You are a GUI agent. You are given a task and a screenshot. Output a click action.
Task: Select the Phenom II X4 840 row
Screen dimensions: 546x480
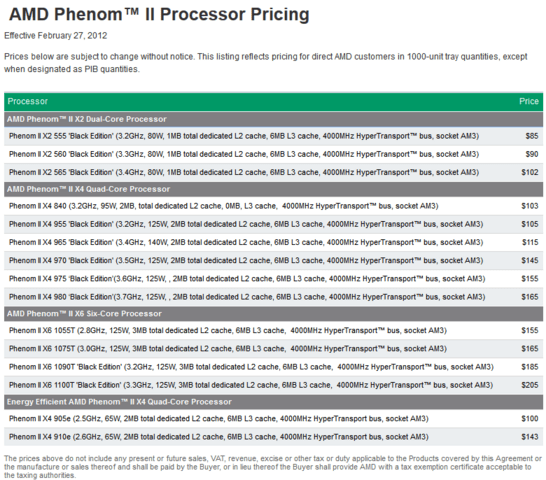(x=273, y=206)
